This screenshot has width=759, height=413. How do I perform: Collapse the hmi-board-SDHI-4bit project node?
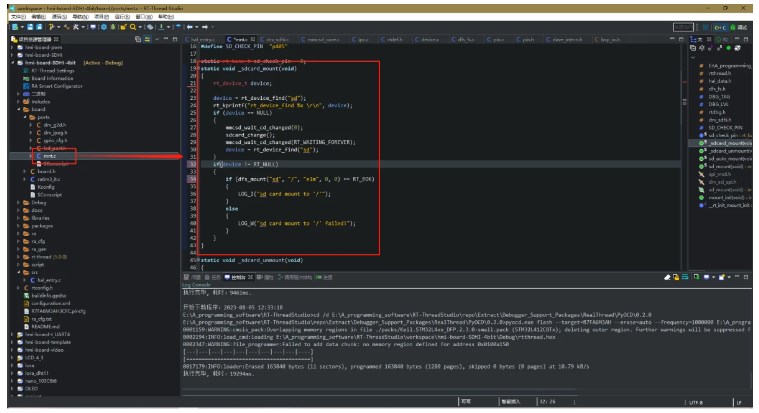[13, 63]
